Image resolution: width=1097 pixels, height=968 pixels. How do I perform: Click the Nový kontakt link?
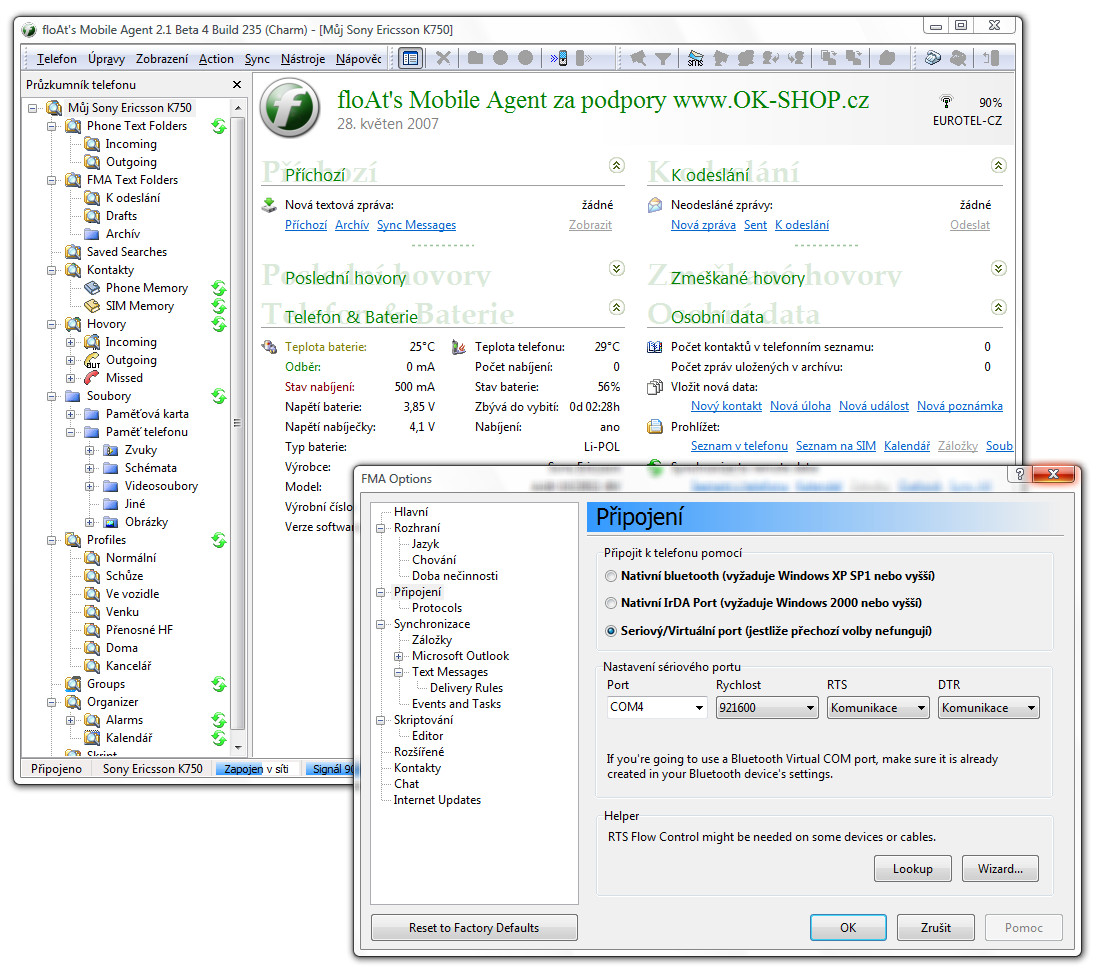coord(726,406)
